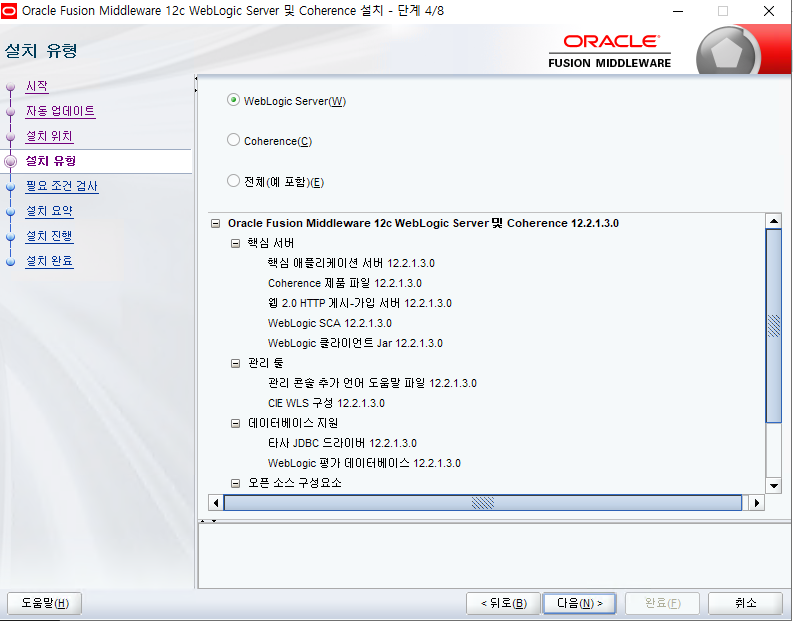The height and width of the screenshot is (621, 793).
Task: Click the horizontal scrollbar thumb
Action: (x=482, y=503)
